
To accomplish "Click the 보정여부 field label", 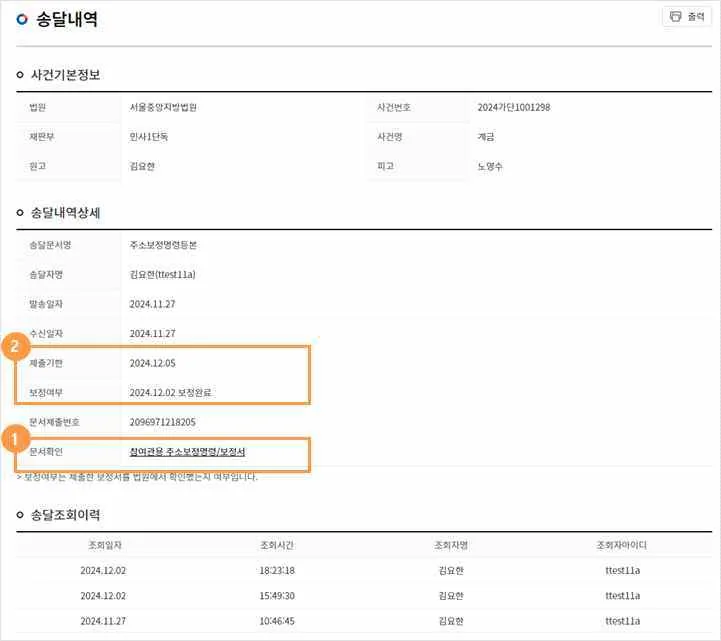I will [46, 393].
